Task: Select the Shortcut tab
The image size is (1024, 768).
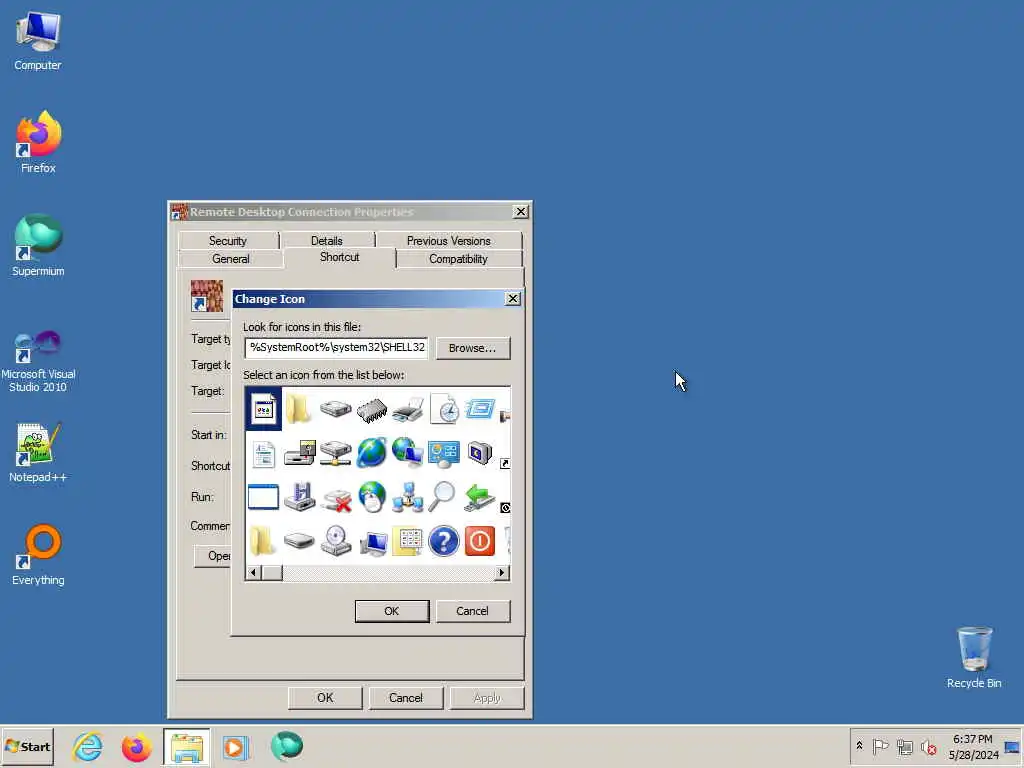Action: 340,257
